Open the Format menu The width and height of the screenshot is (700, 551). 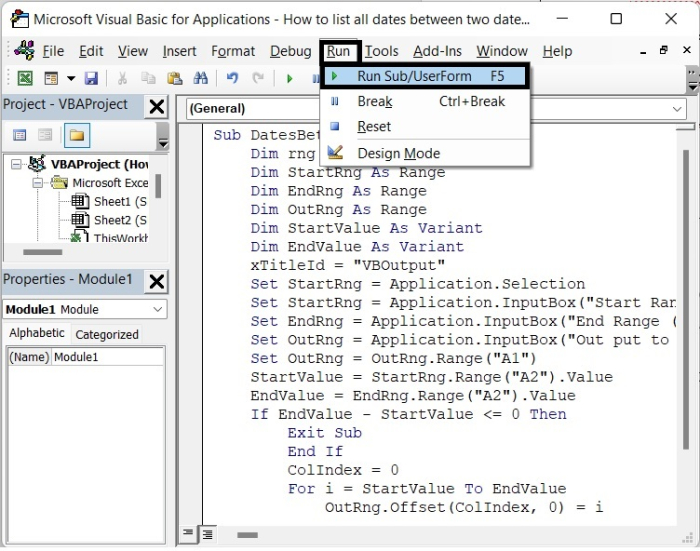pyautogui.click(x=233, y=51)
